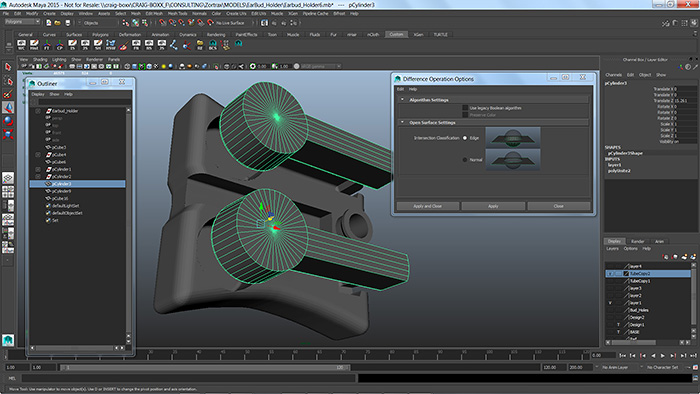Click the playback range slider bar
This screenshot has height=394, width=700.
click(x=205, y=368)
